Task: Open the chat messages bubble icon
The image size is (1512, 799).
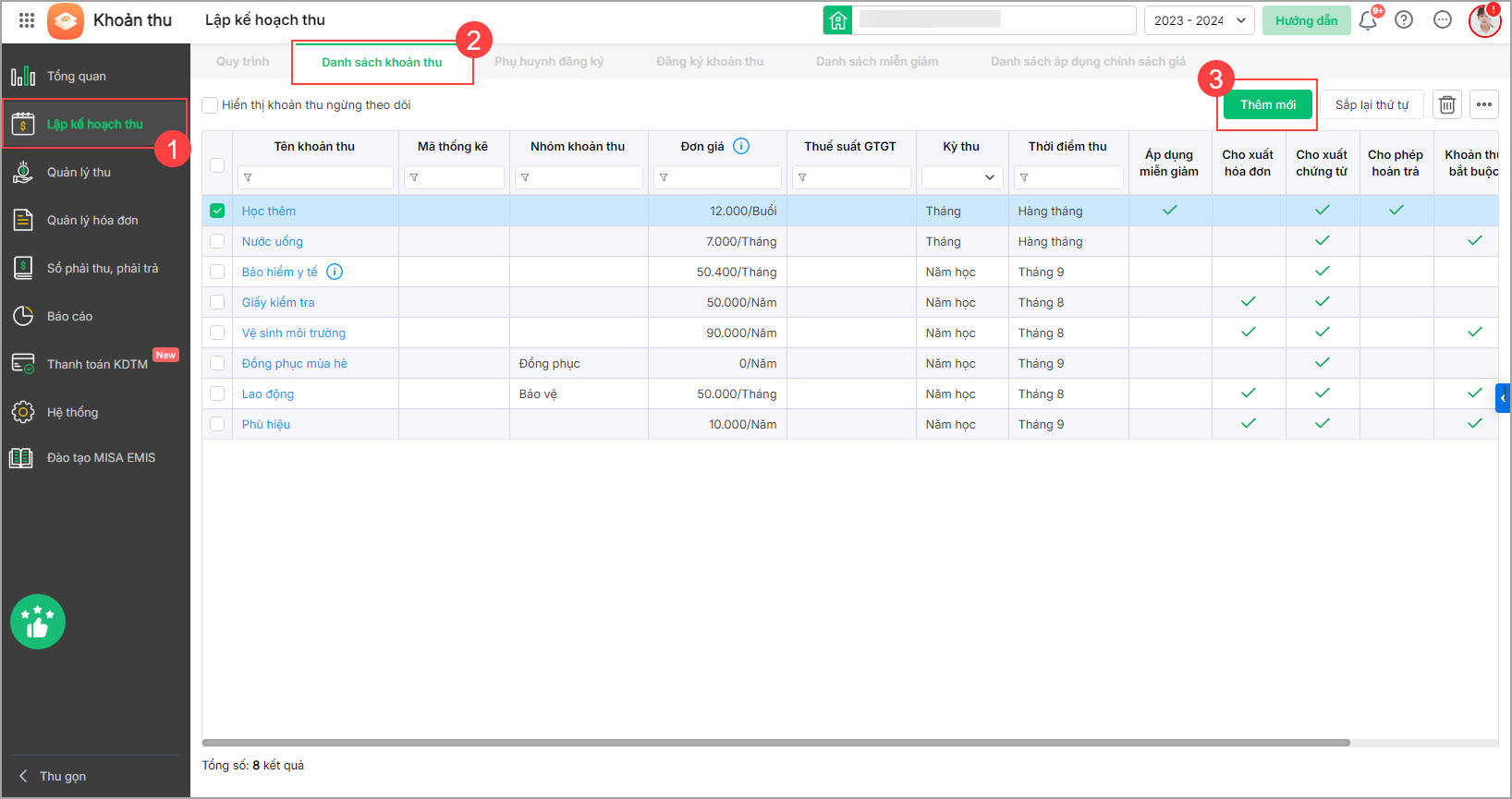Action: point(1443,20)
